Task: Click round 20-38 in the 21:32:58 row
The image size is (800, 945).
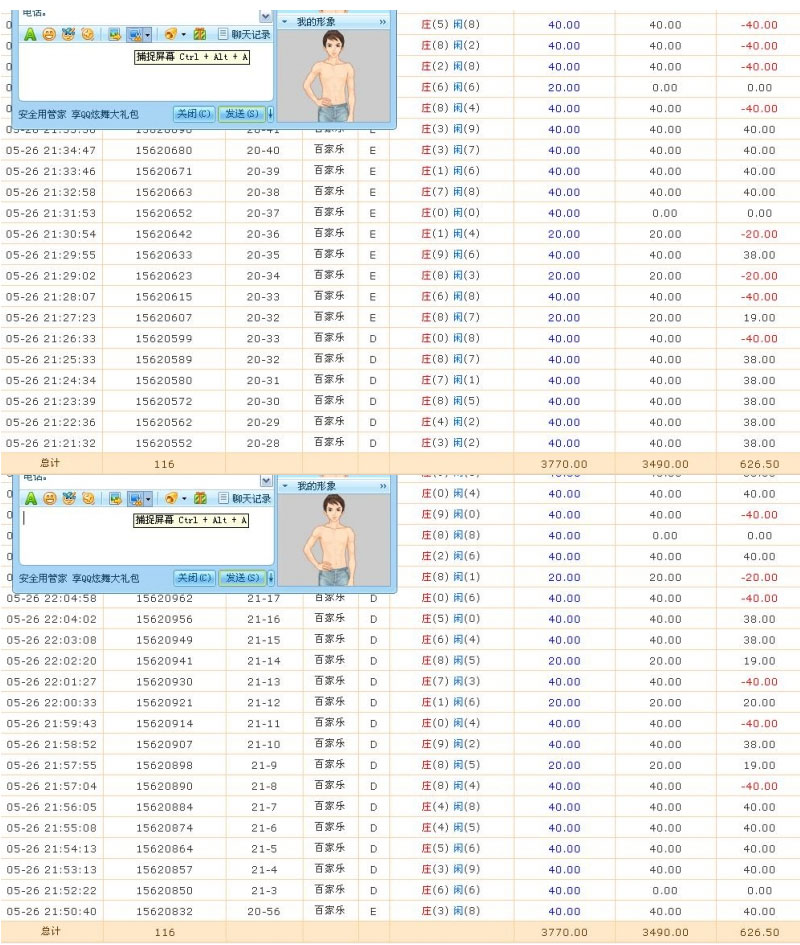Action: pyautogui.click(x=263, y=192)
